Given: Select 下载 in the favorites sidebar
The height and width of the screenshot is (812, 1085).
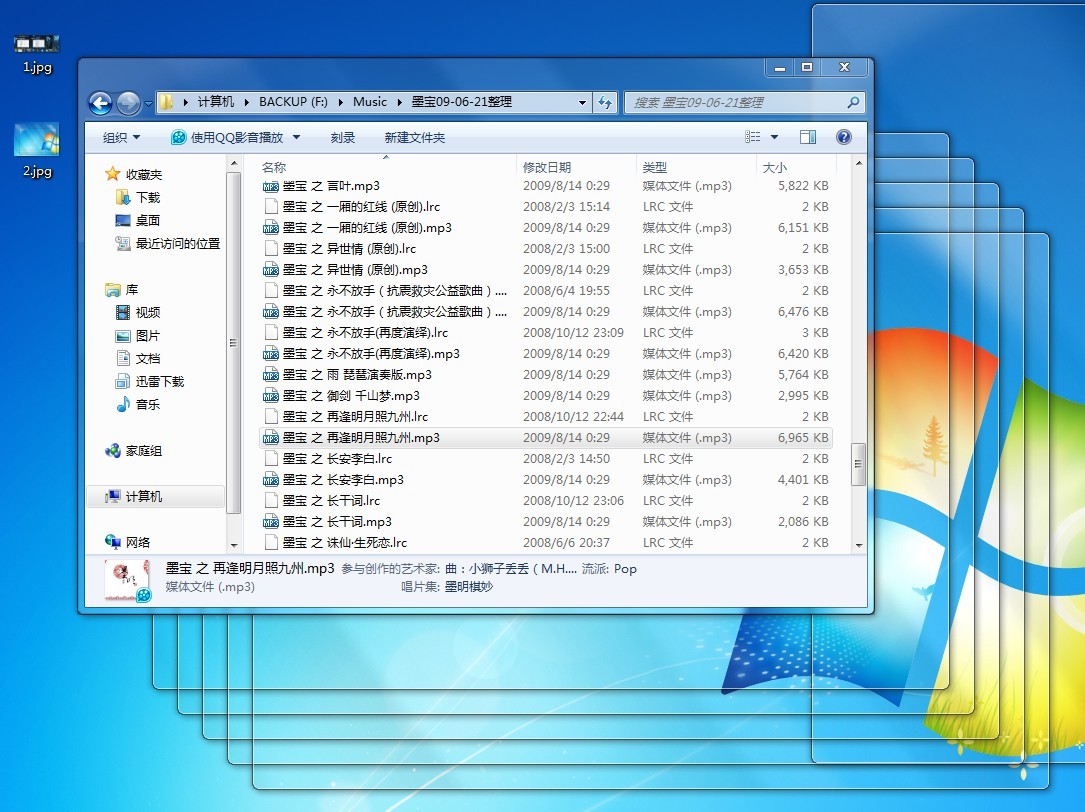Looking at the screenshot, I should coord(148,197).
